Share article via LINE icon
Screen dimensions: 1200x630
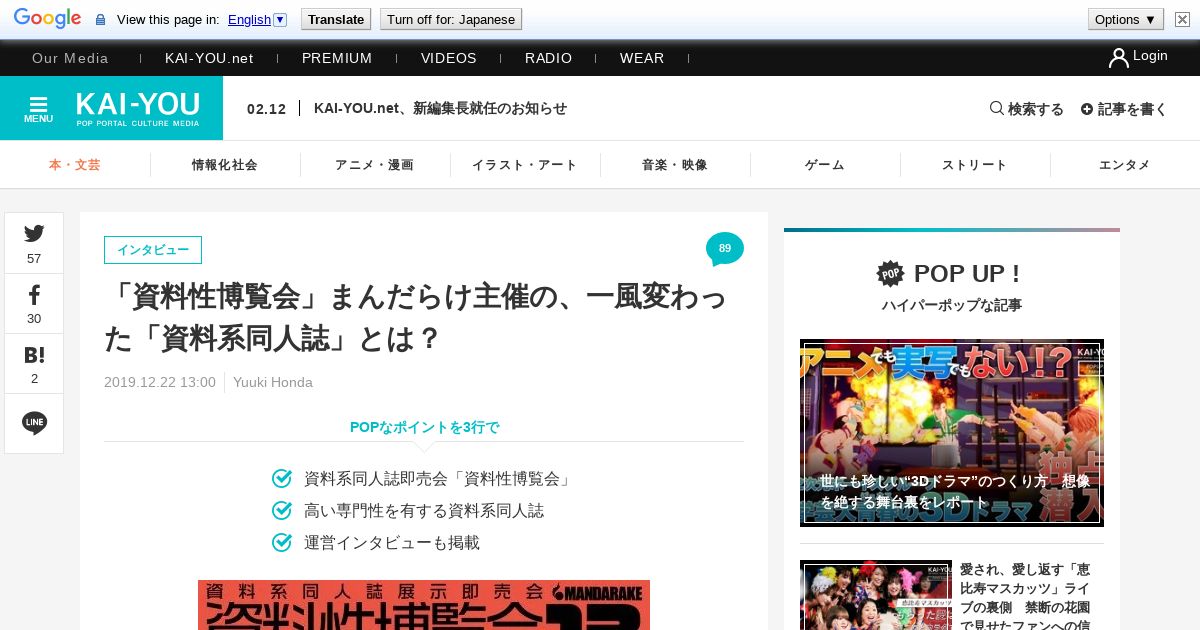[x=34, y=423]
